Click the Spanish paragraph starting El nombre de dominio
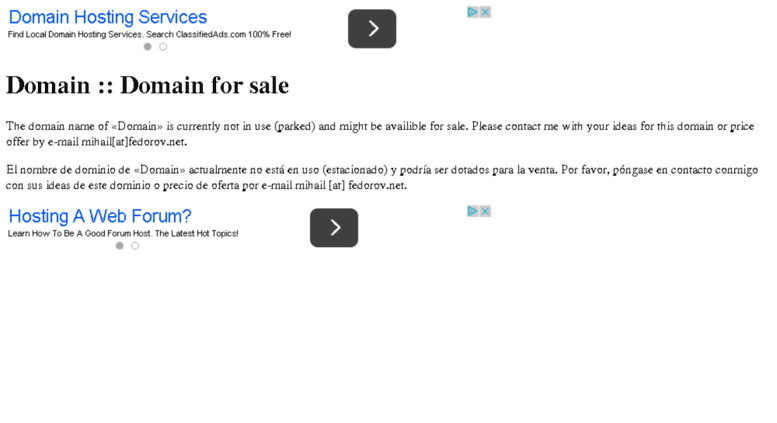777x423 pixels. [x=382, y=177]
